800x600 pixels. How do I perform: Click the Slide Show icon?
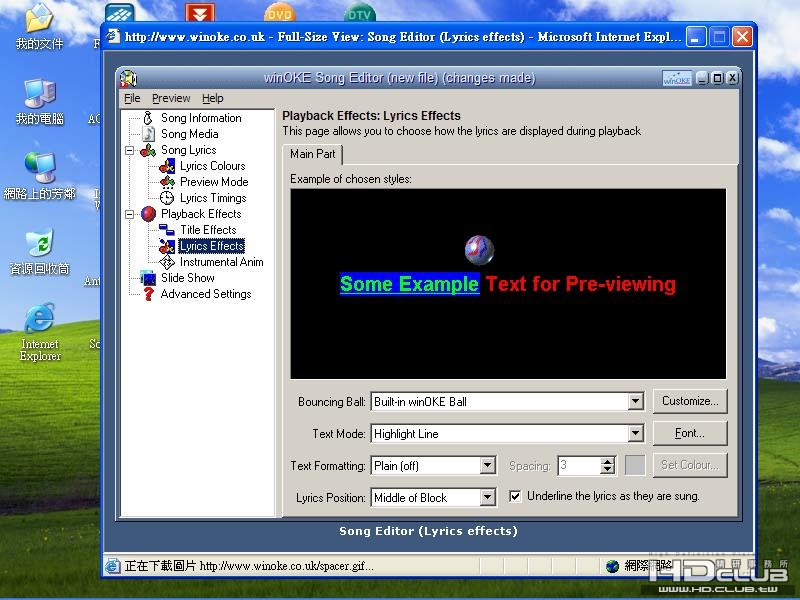click(148, 278)
